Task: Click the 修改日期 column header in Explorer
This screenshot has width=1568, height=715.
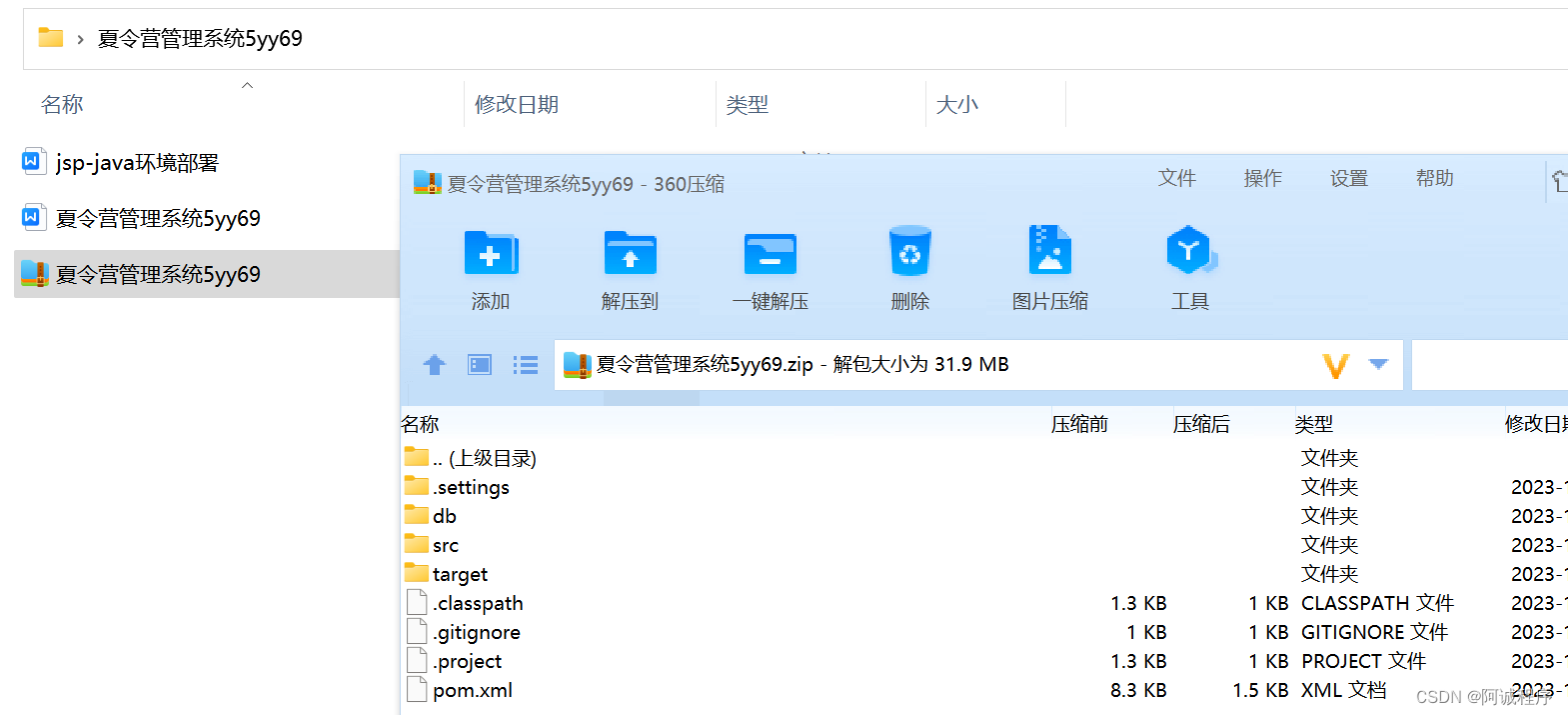Action: (x=517, y=104)
